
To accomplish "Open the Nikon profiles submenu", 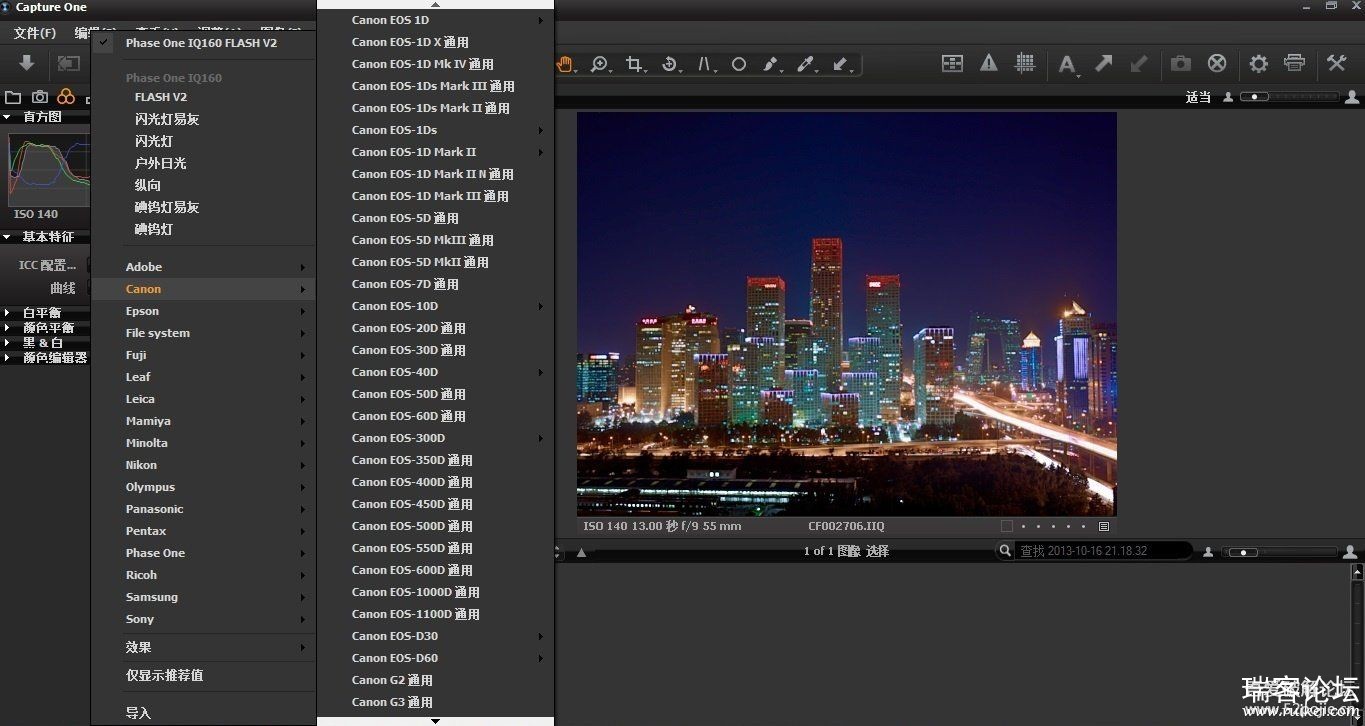I will tap(204, 465).
